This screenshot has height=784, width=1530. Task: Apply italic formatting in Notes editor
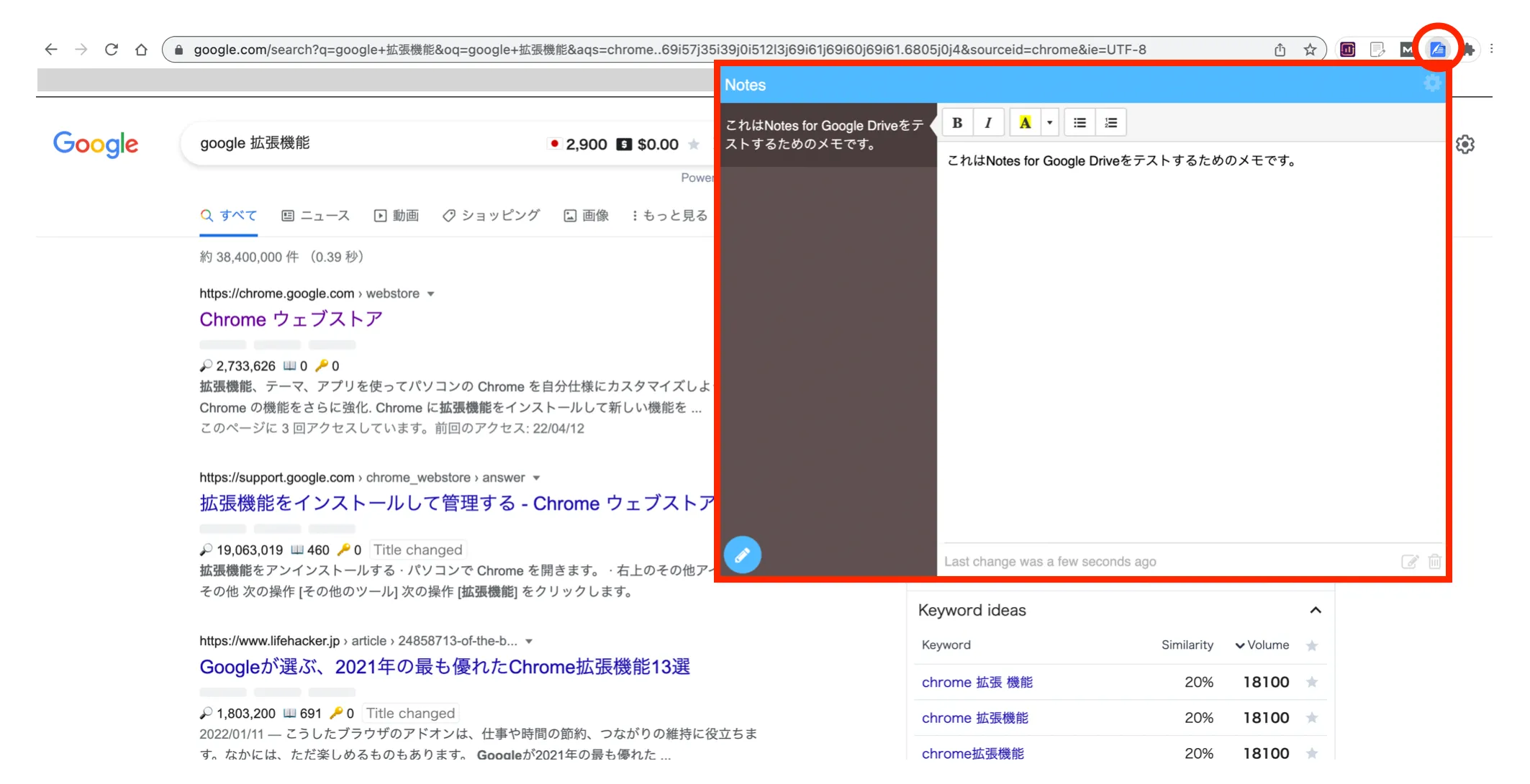pos(989,123)
